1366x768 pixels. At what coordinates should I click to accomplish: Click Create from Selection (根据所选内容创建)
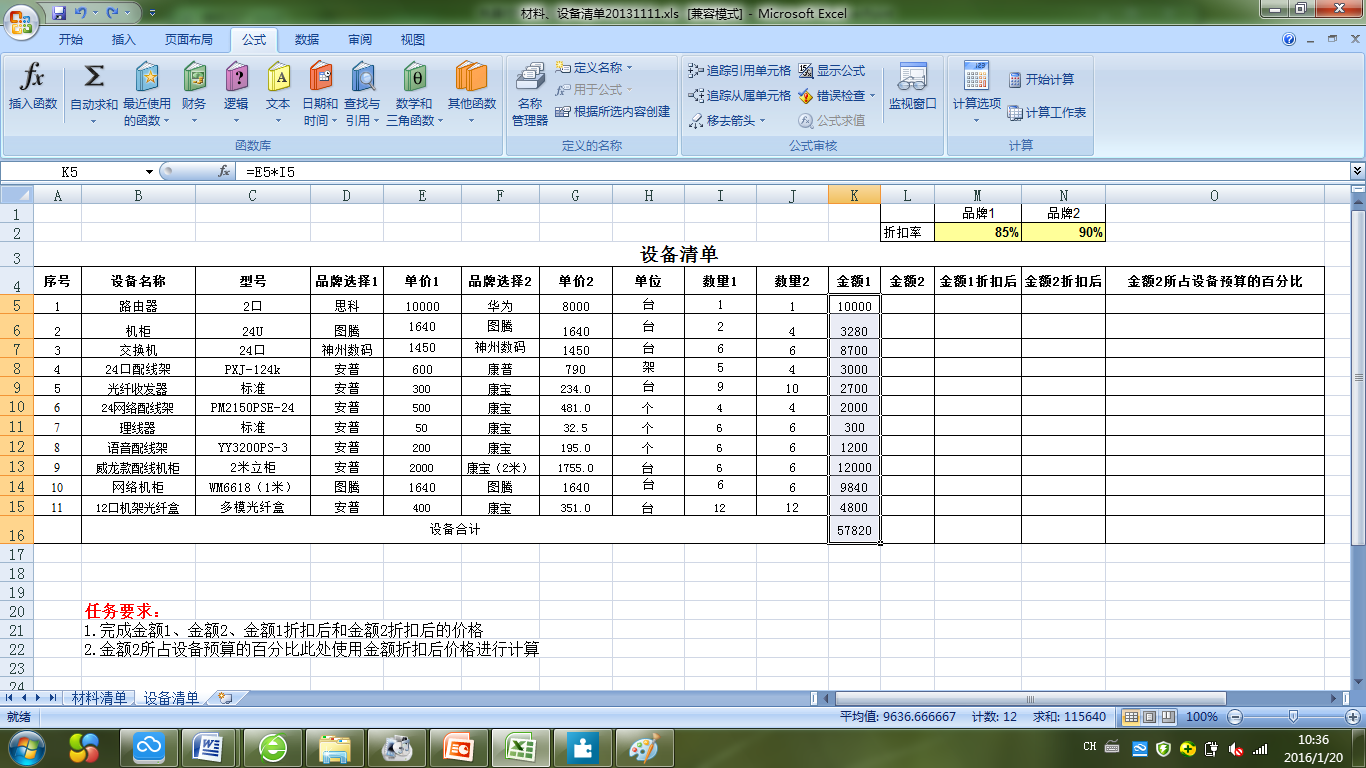pyautogui.click(x=613, y=112)
